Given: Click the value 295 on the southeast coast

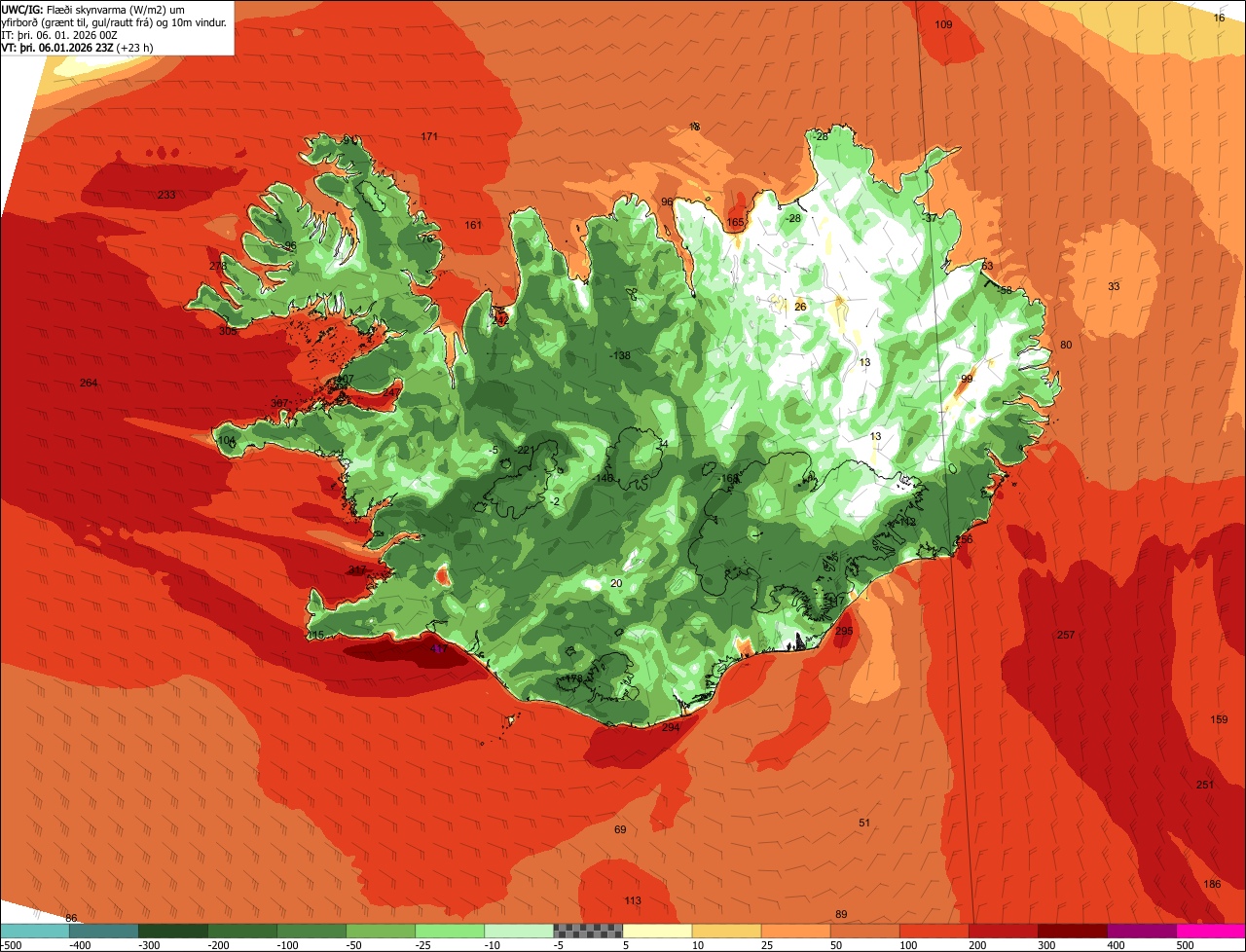Looking at the screenshot, I should [844, 631].
